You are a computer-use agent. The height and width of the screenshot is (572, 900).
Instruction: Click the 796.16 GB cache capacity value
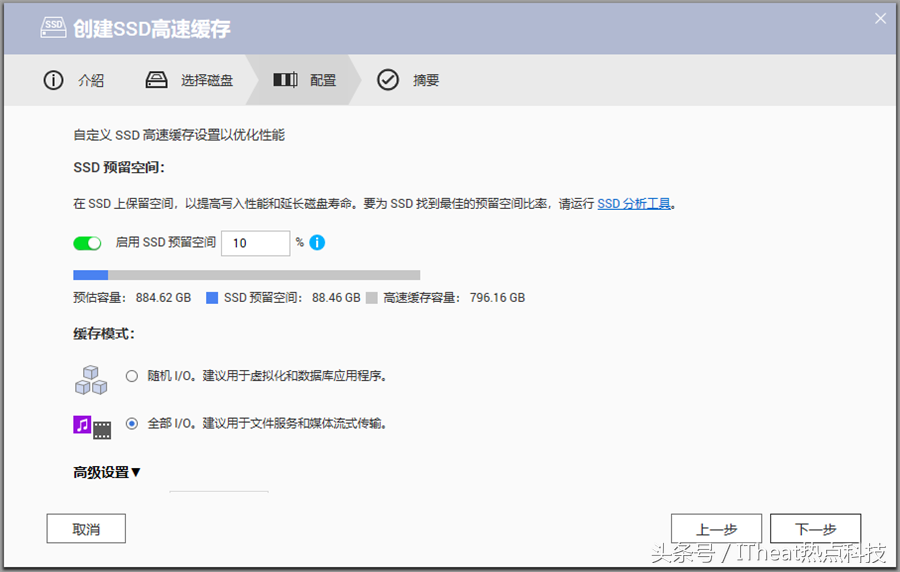(497, 298)
